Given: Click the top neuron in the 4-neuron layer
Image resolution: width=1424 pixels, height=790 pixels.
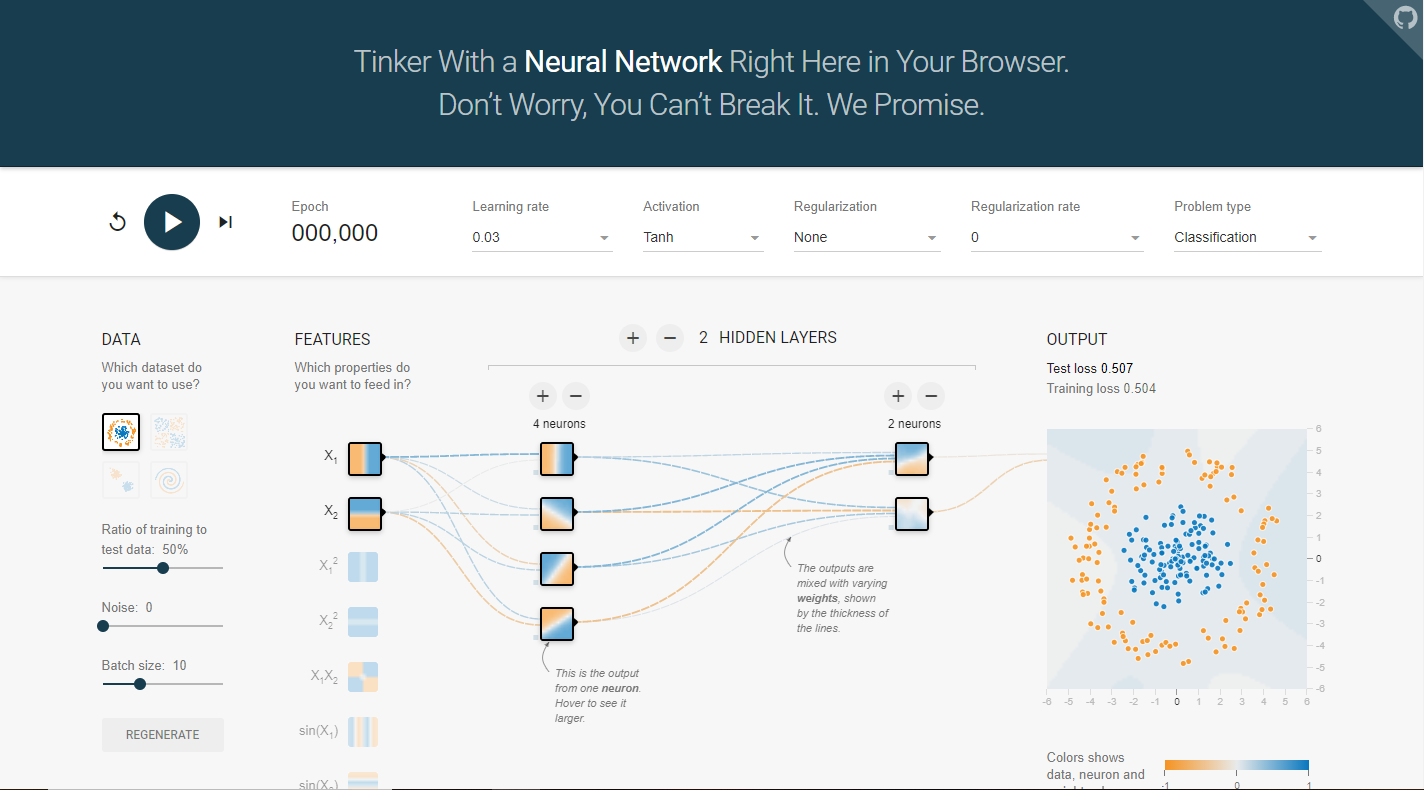Looking at the screenshot, I should [x=557, y=459].
